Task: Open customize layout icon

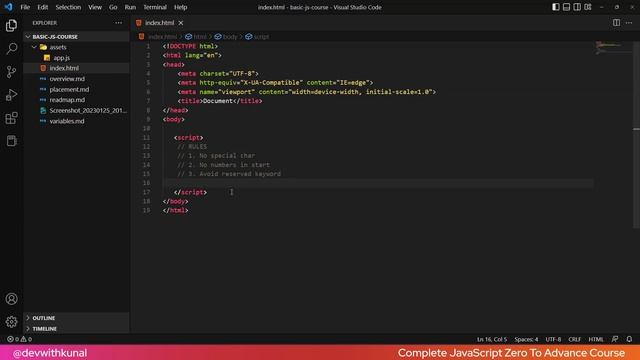Action: tap(588, 7)
